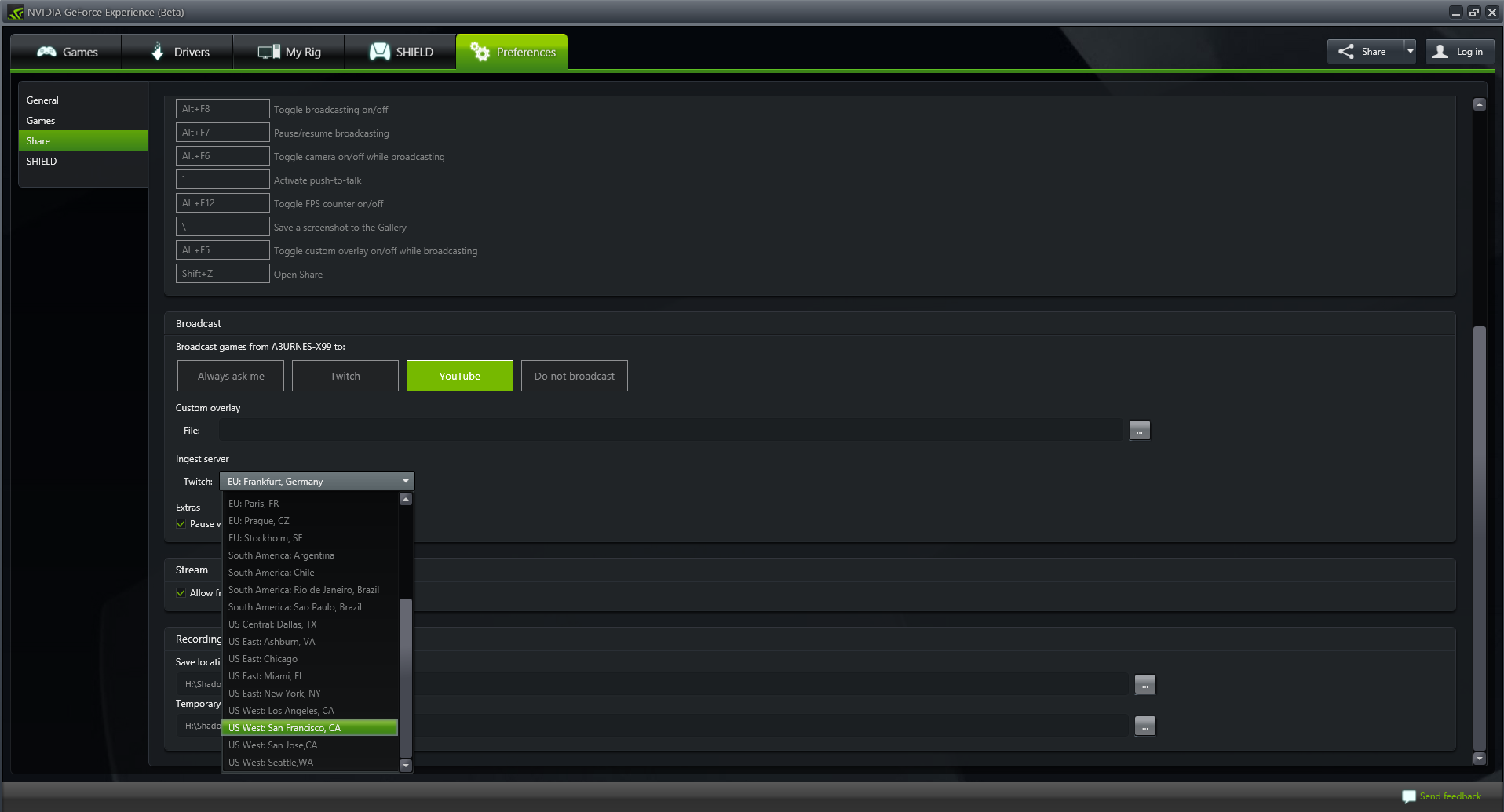Select US East: Ashburn, VA server
1504x812 pixels.
tap(310, 642)
